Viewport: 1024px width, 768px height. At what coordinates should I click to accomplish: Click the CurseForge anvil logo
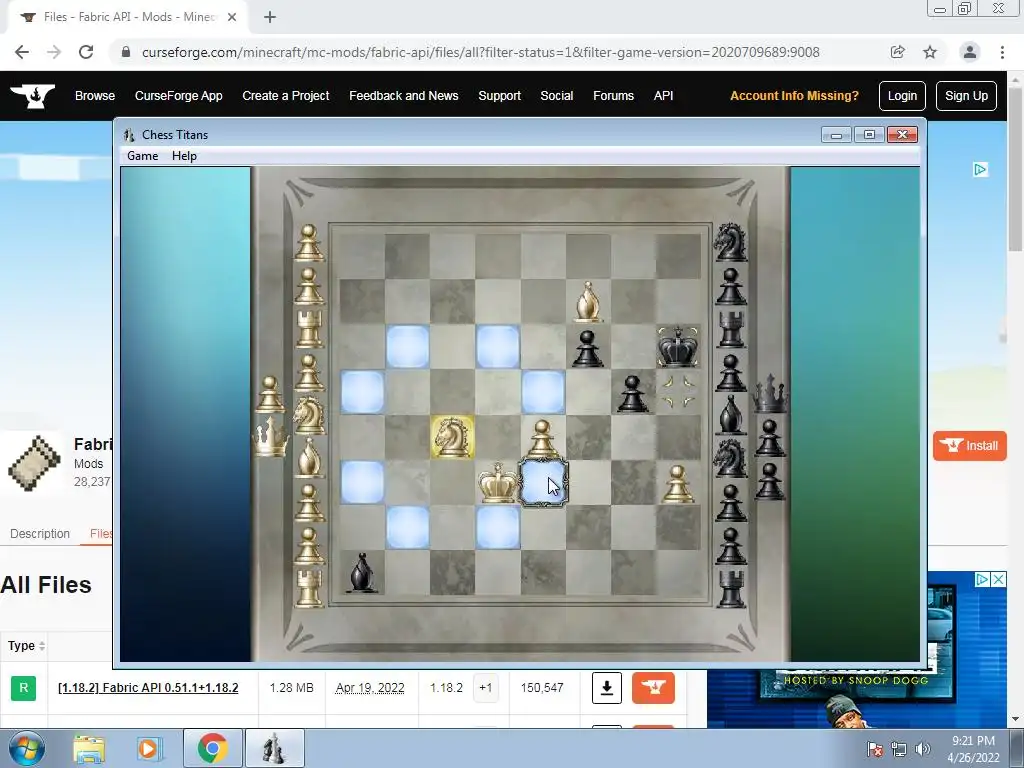point(33,96)
